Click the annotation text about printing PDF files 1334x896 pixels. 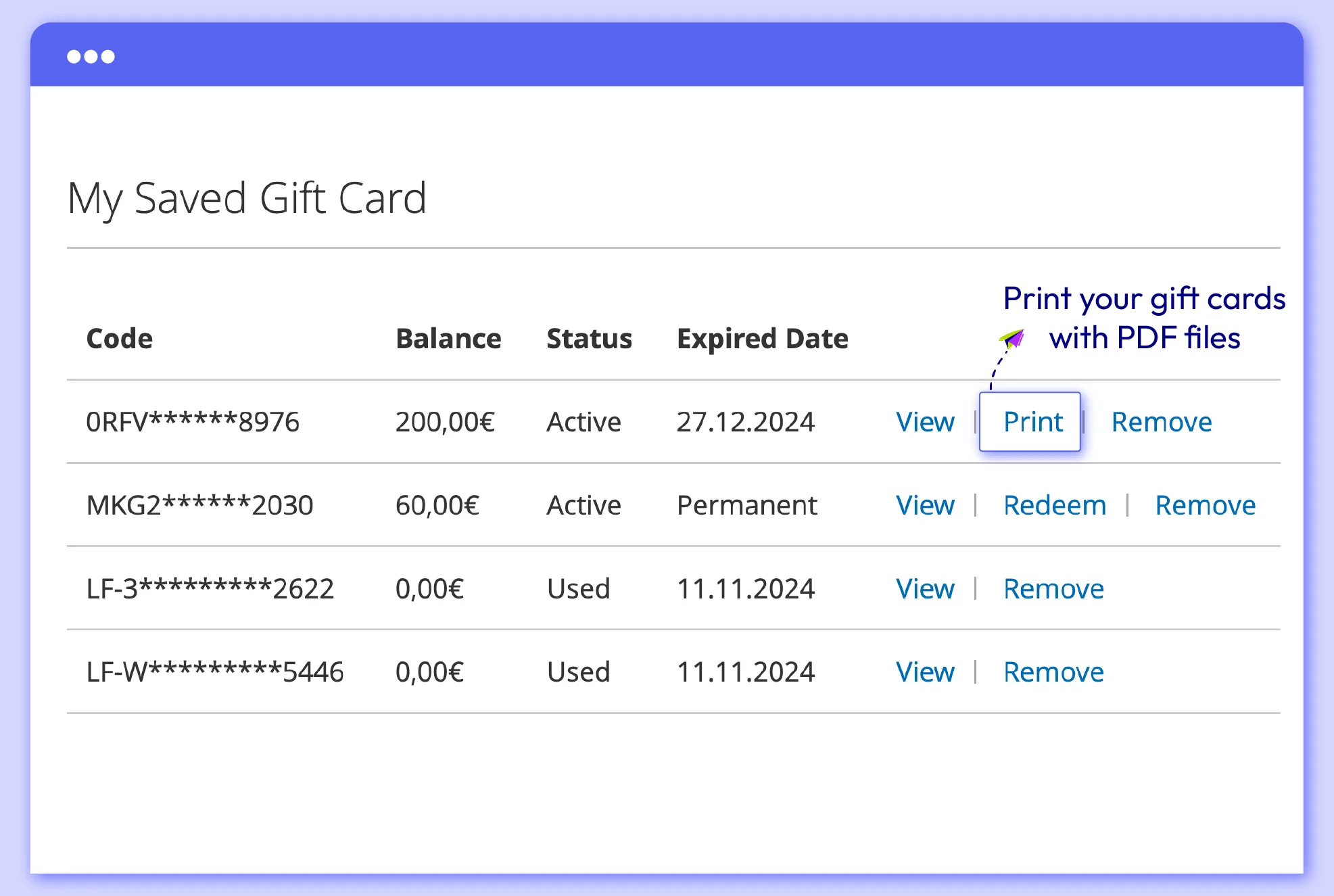[1144, 318]
